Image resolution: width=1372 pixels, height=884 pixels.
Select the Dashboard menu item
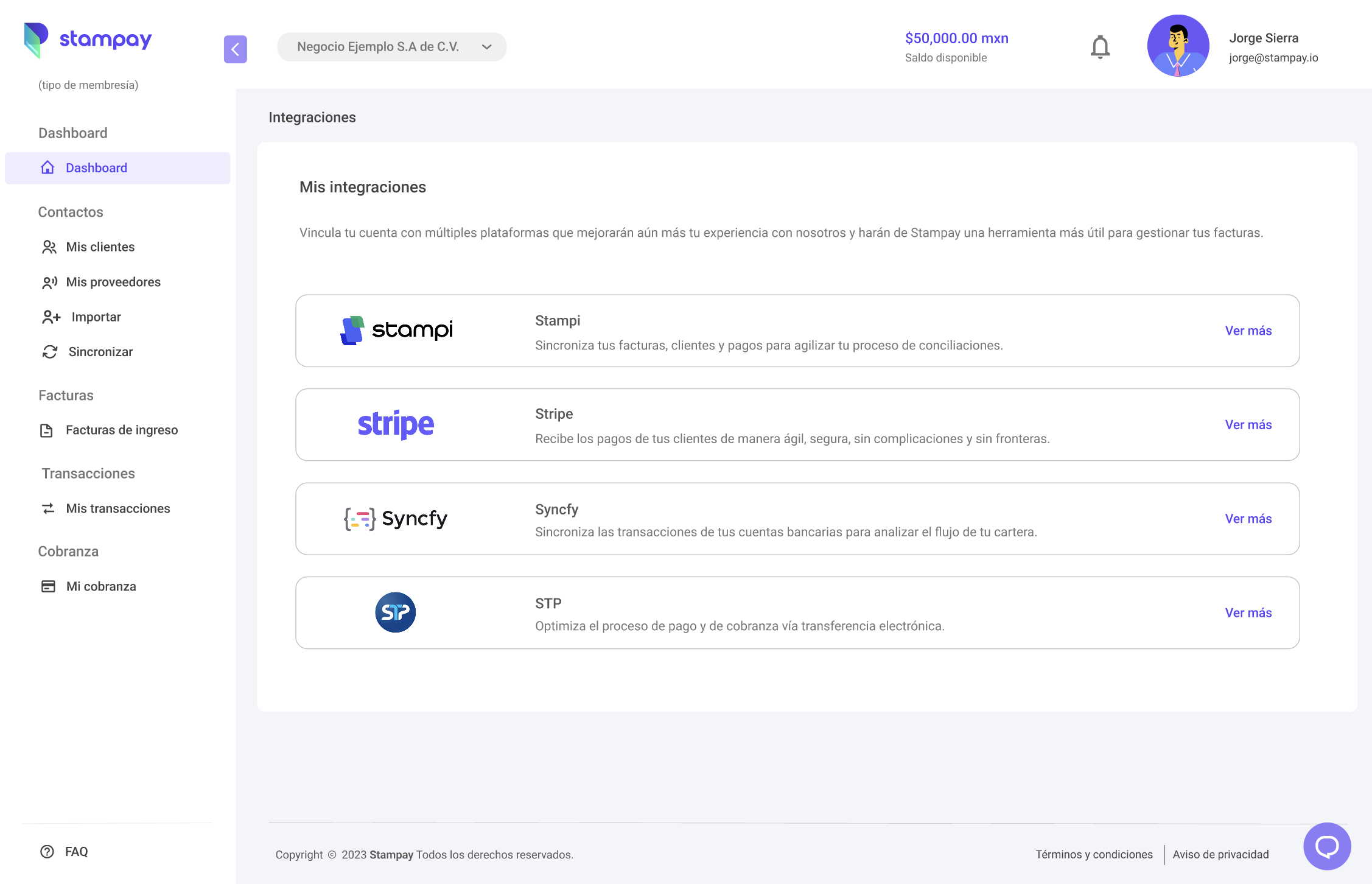96,167
